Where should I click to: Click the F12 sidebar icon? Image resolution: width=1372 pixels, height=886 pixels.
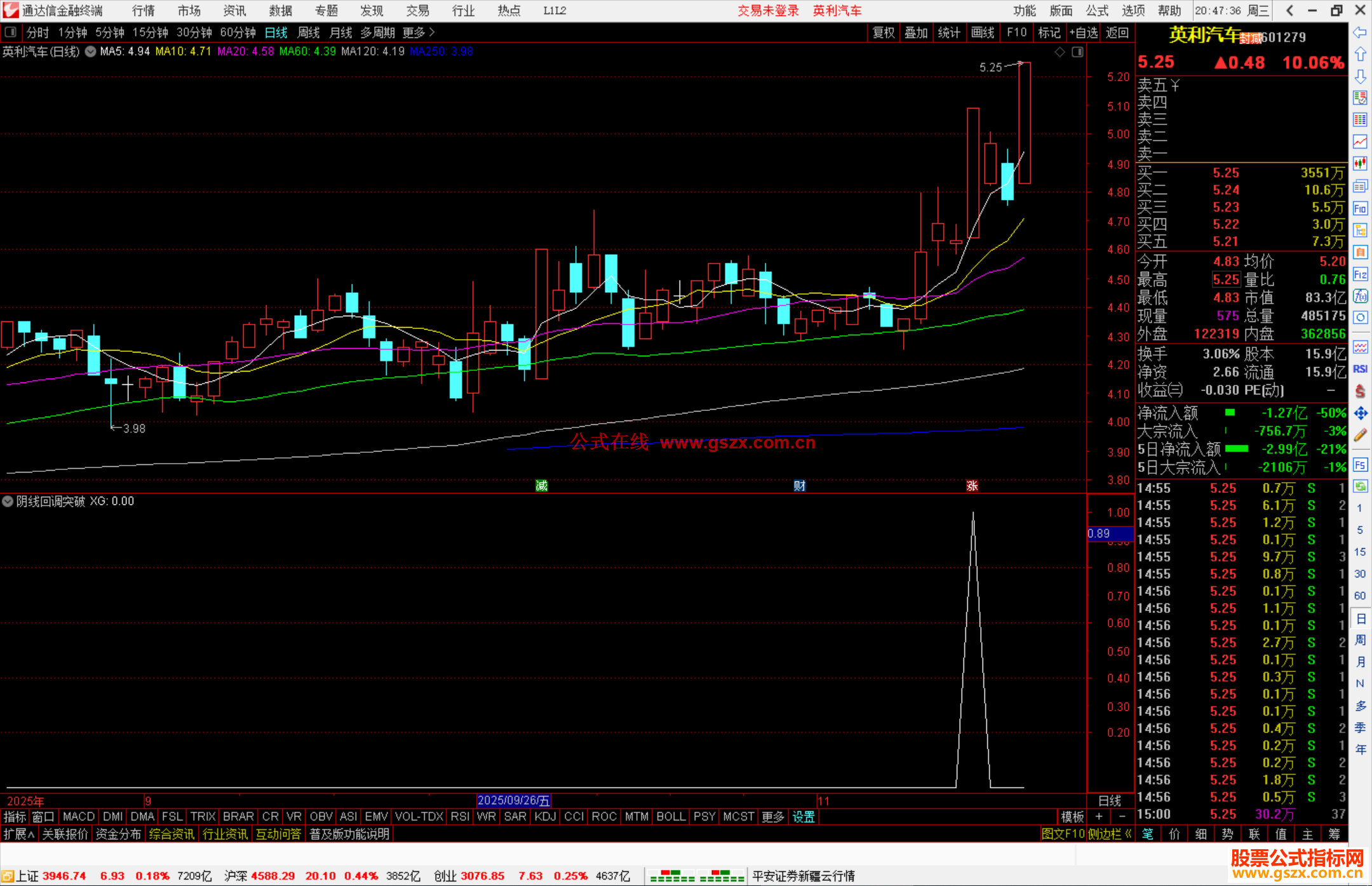[x=1360, y=274]
